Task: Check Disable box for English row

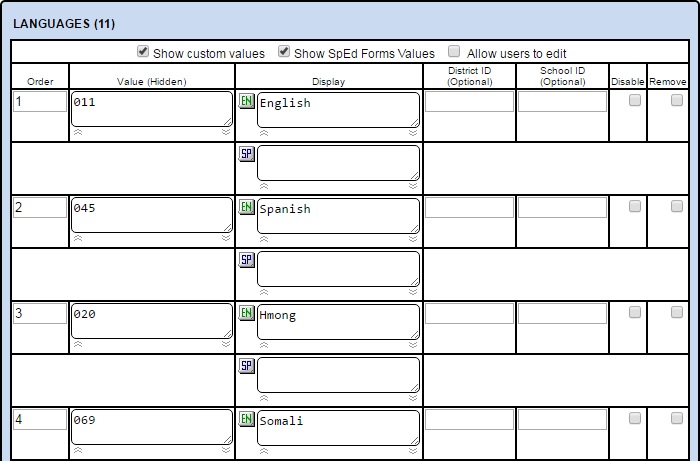Action: click(634, 100)
